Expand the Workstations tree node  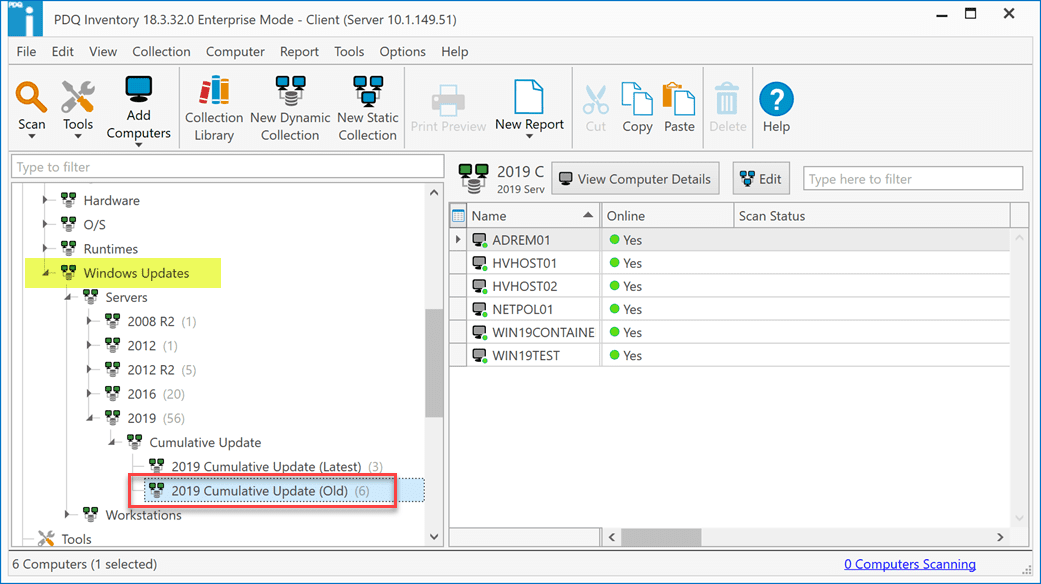point(67,514)
